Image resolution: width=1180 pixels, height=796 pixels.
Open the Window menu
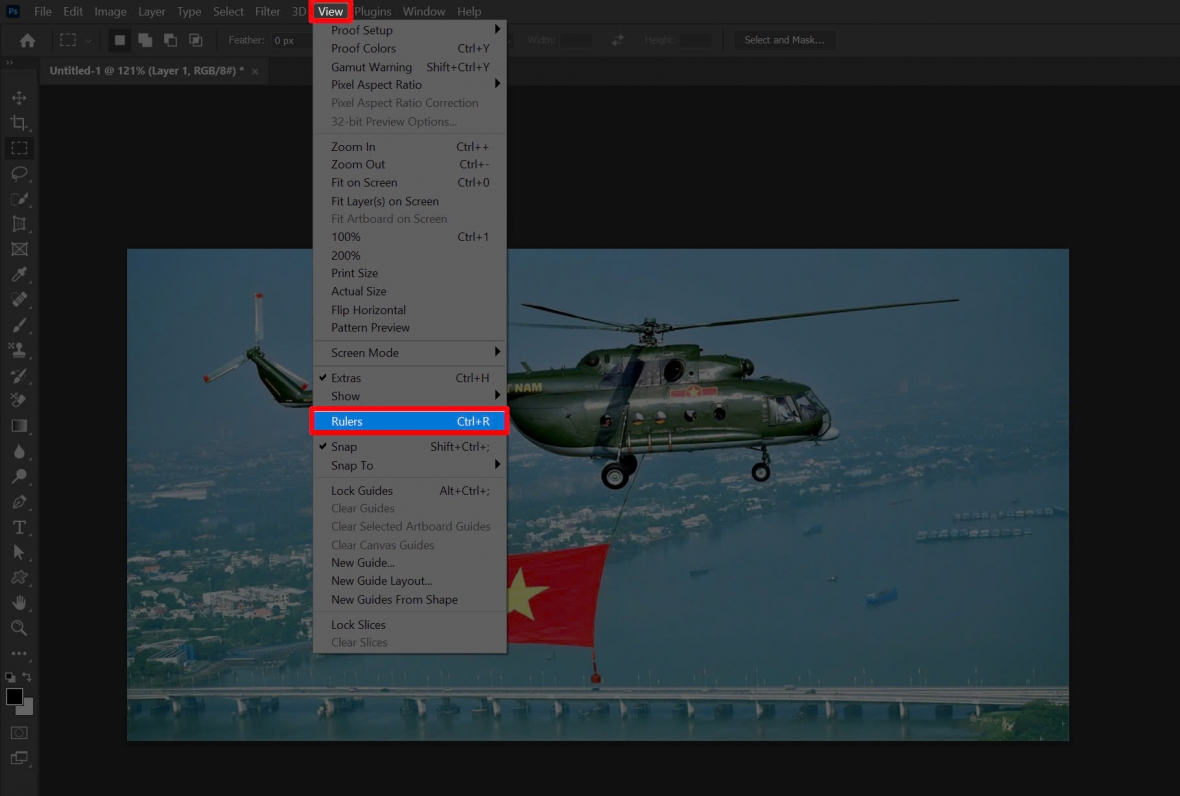click(x=424, y=11)
